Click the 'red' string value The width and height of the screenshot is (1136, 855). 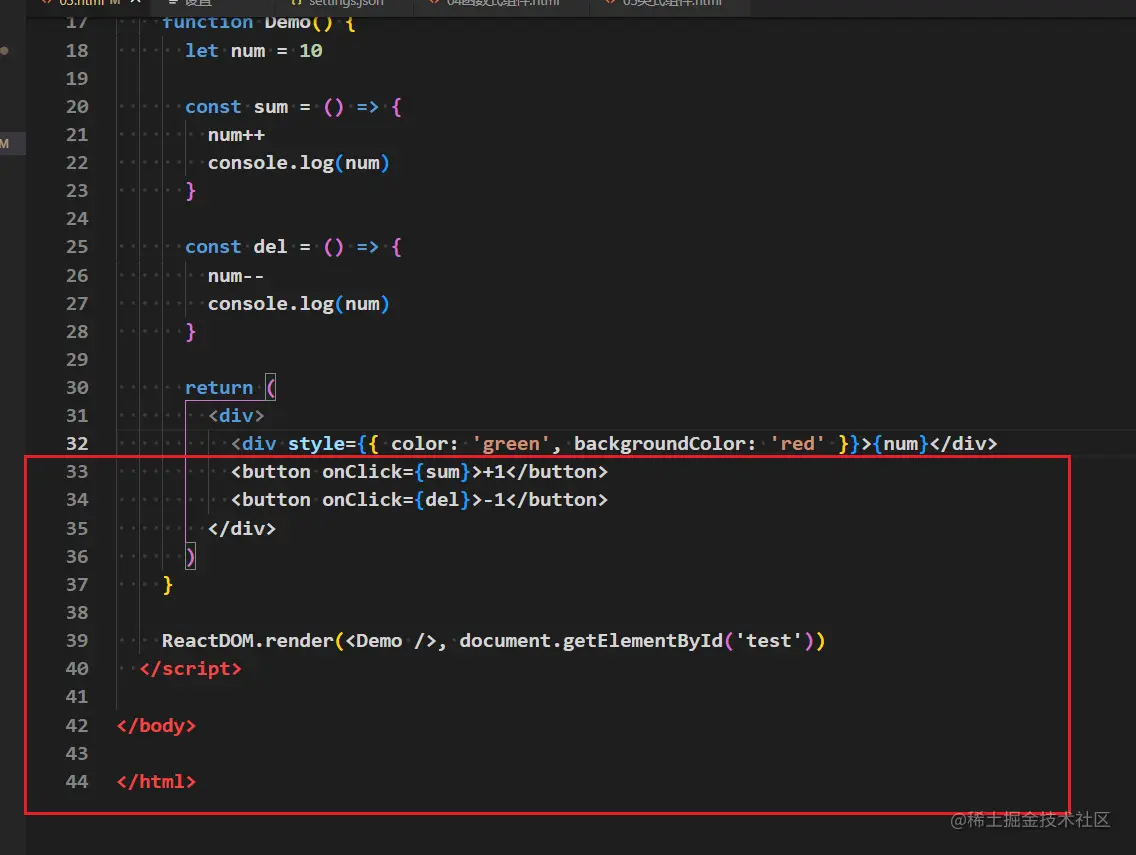pos(797,443)
